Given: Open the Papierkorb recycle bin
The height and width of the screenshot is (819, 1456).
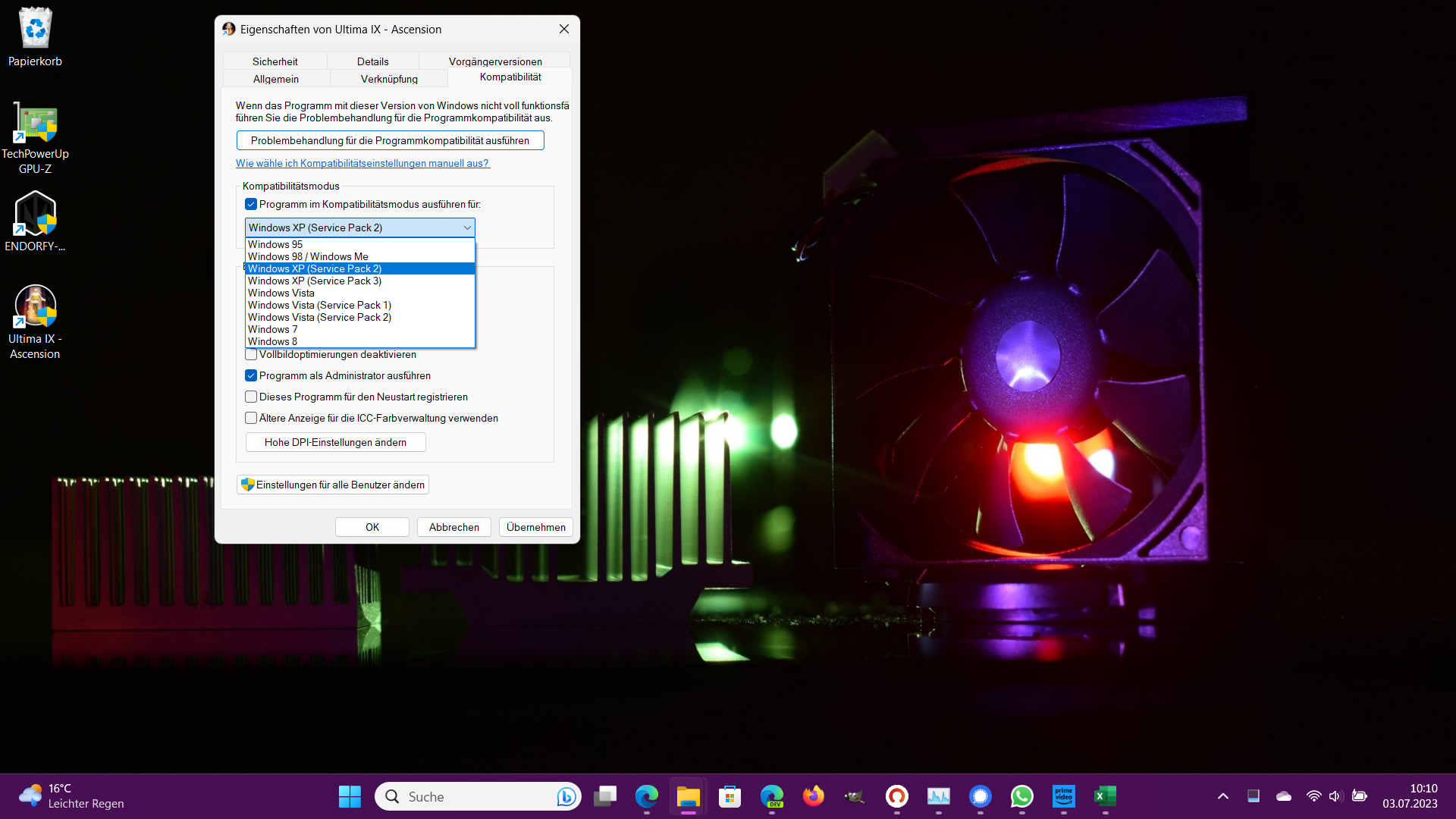Looking at the screenshot, I should (35, 29).
